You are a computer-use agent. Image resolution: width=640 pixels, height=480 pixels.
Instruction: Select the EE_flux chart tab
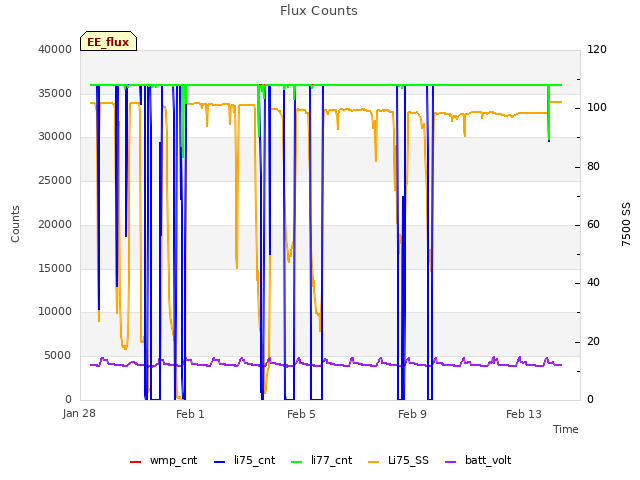(x=108, y=41)
